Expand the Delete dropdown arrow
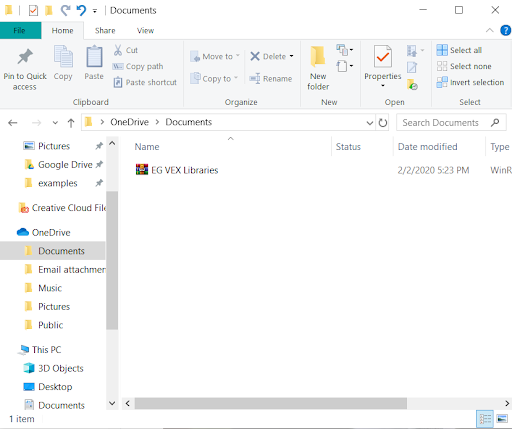 point(292,56)
